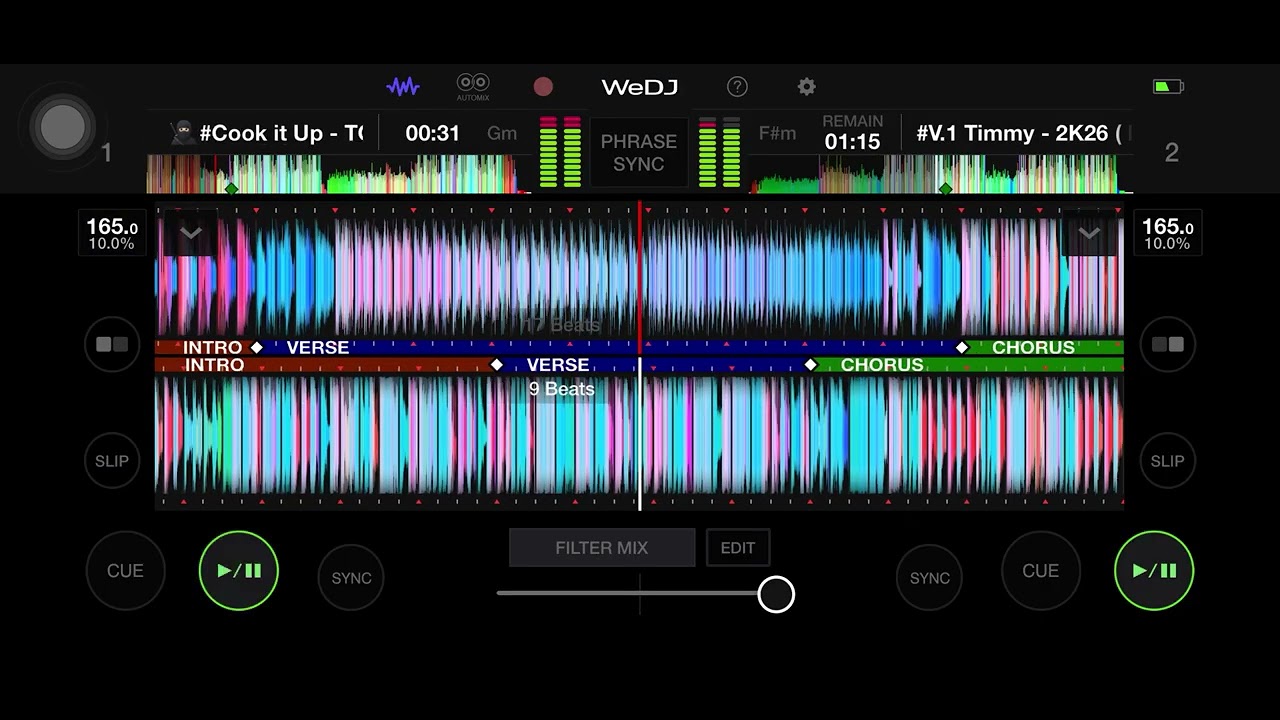
Task: Check the battery status icon
Action: pyautogui.click(x=1168, y=87)
